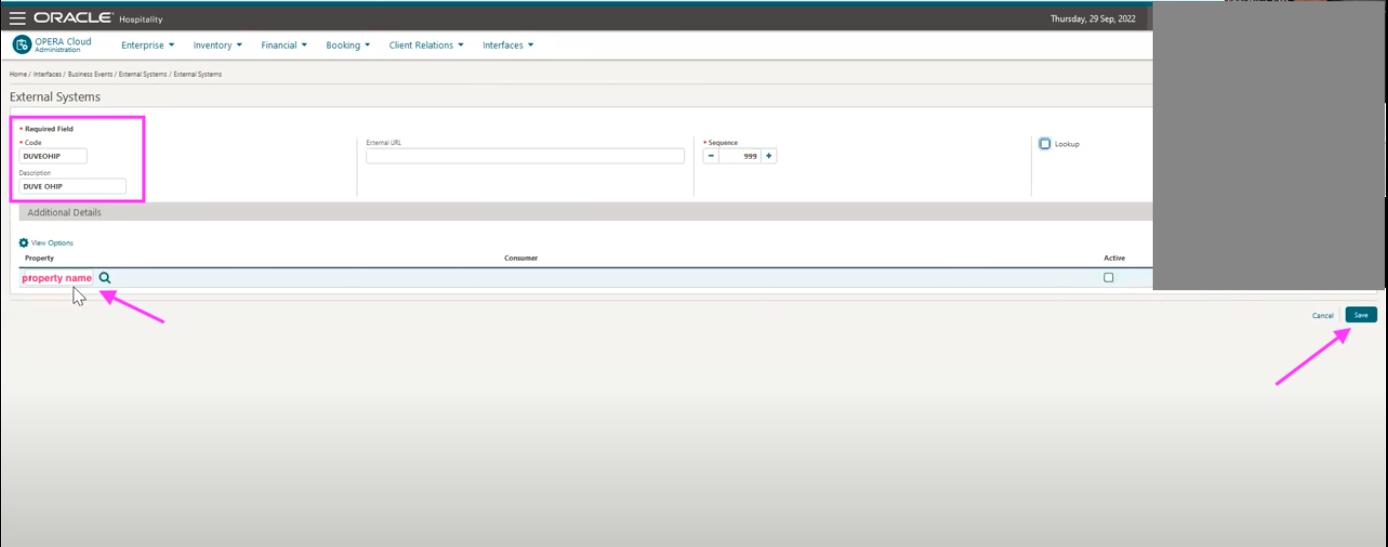The width and height of the screenshot is (1388, 547).
Task: Click the property search magnifier icon
Action: [x=105, y=278]
